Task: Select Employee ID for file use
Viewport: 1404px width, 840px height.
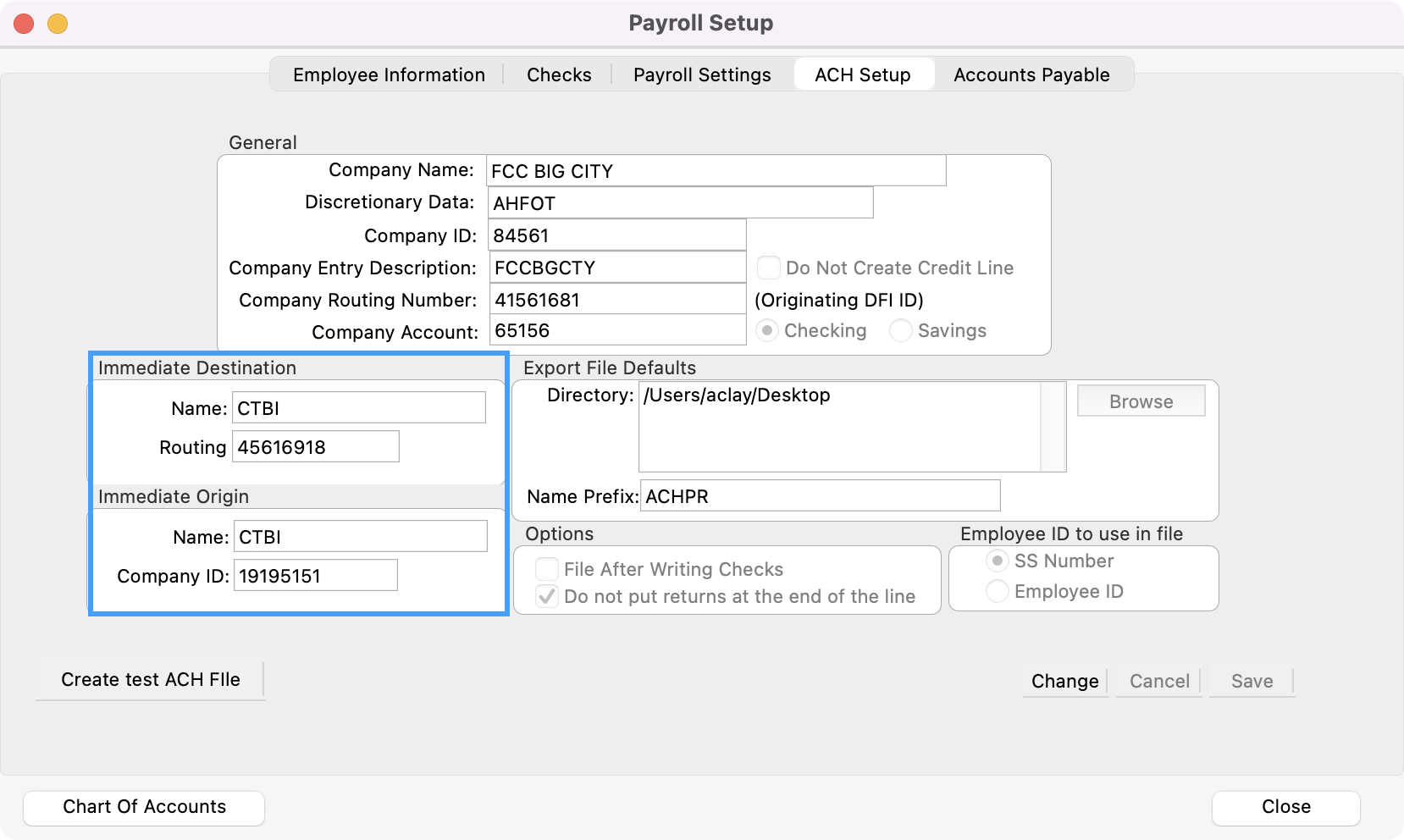Action: coord(998,591)
